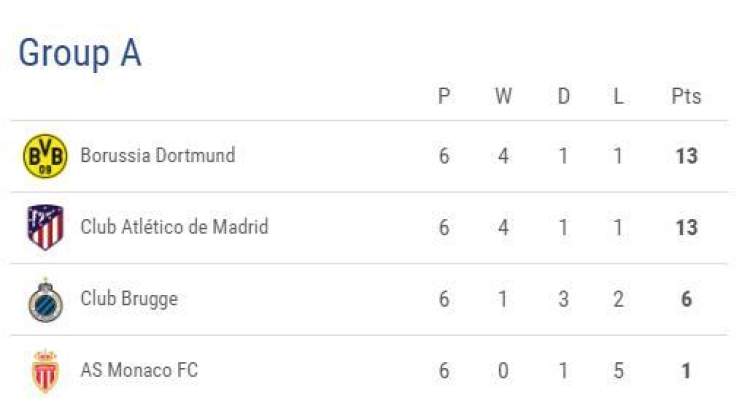Select the Club Brugge team name
This screenshot has width=750, height=406.
pyautogui.click(x=129, y=299)
